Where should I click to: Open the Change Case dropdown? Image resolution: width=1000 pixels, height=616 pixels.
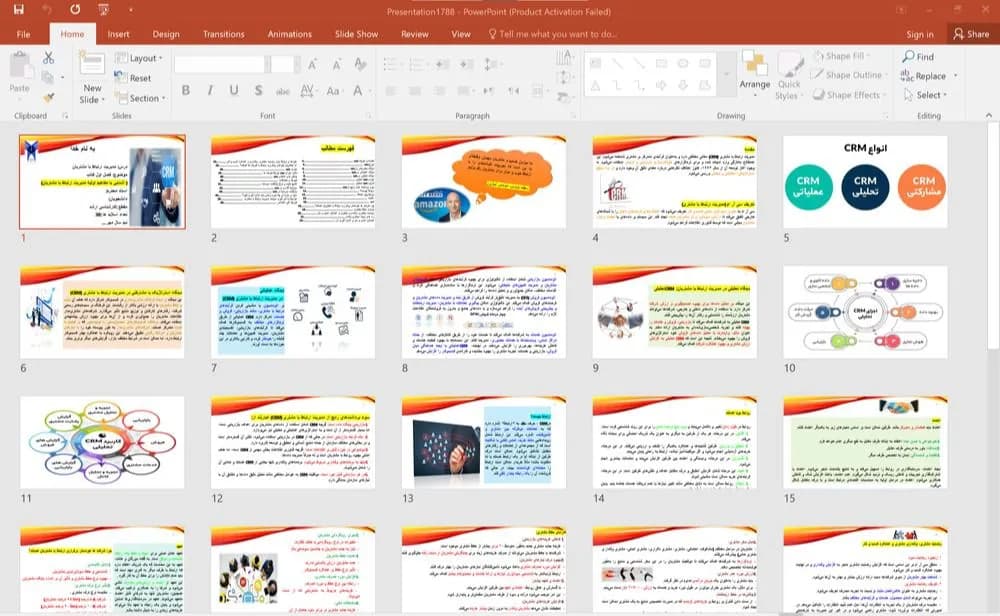(333, 91)
